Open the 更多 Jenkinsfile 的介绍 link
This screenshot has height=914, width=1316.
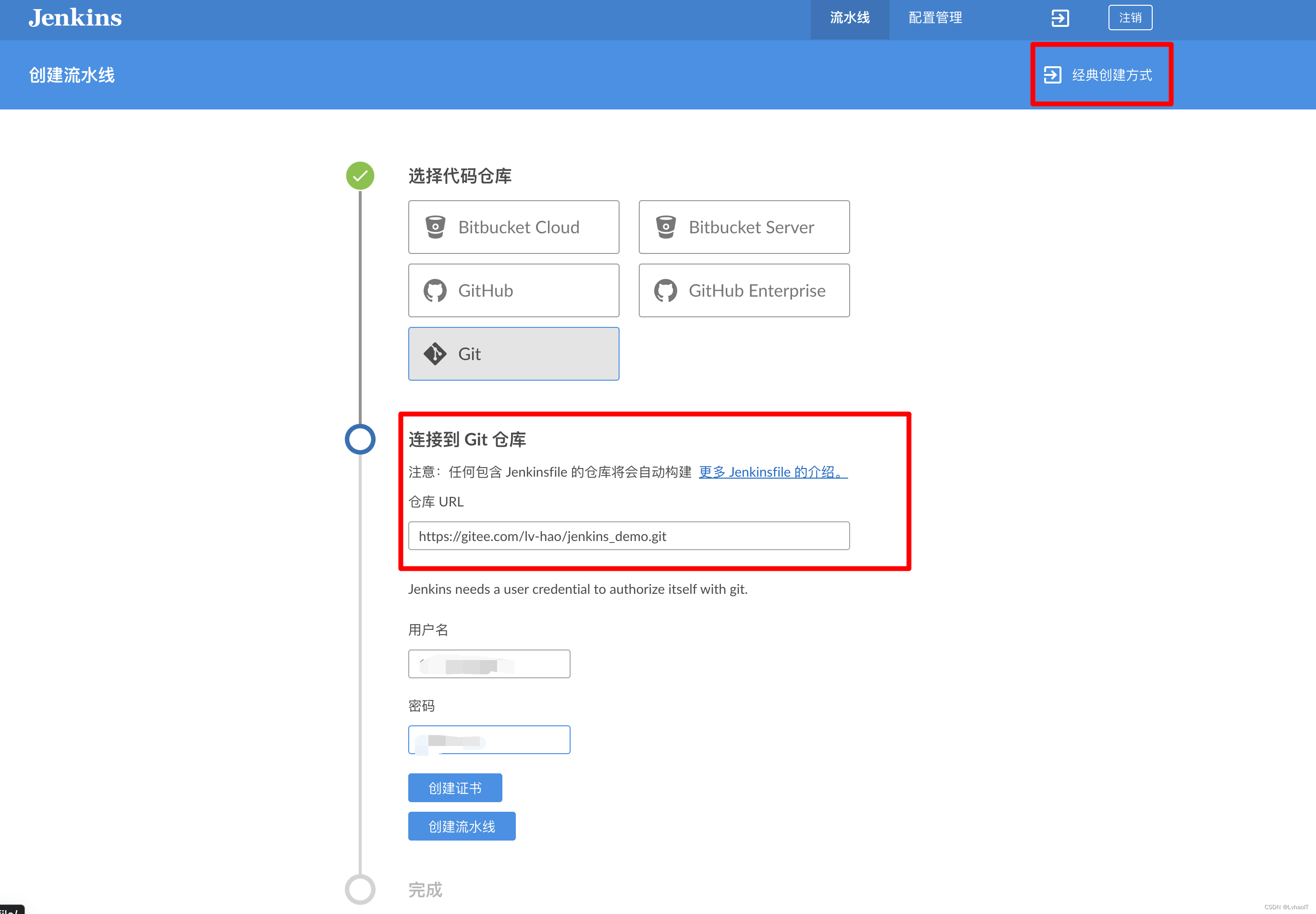pyautogui.click(x=773, y=472)
